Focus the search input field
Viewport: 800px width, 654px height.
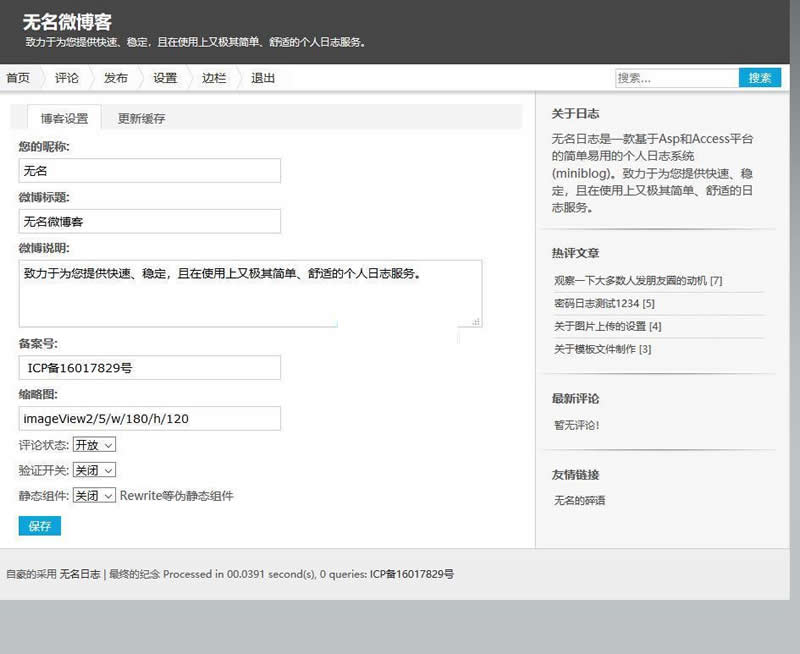coord(676,78)
